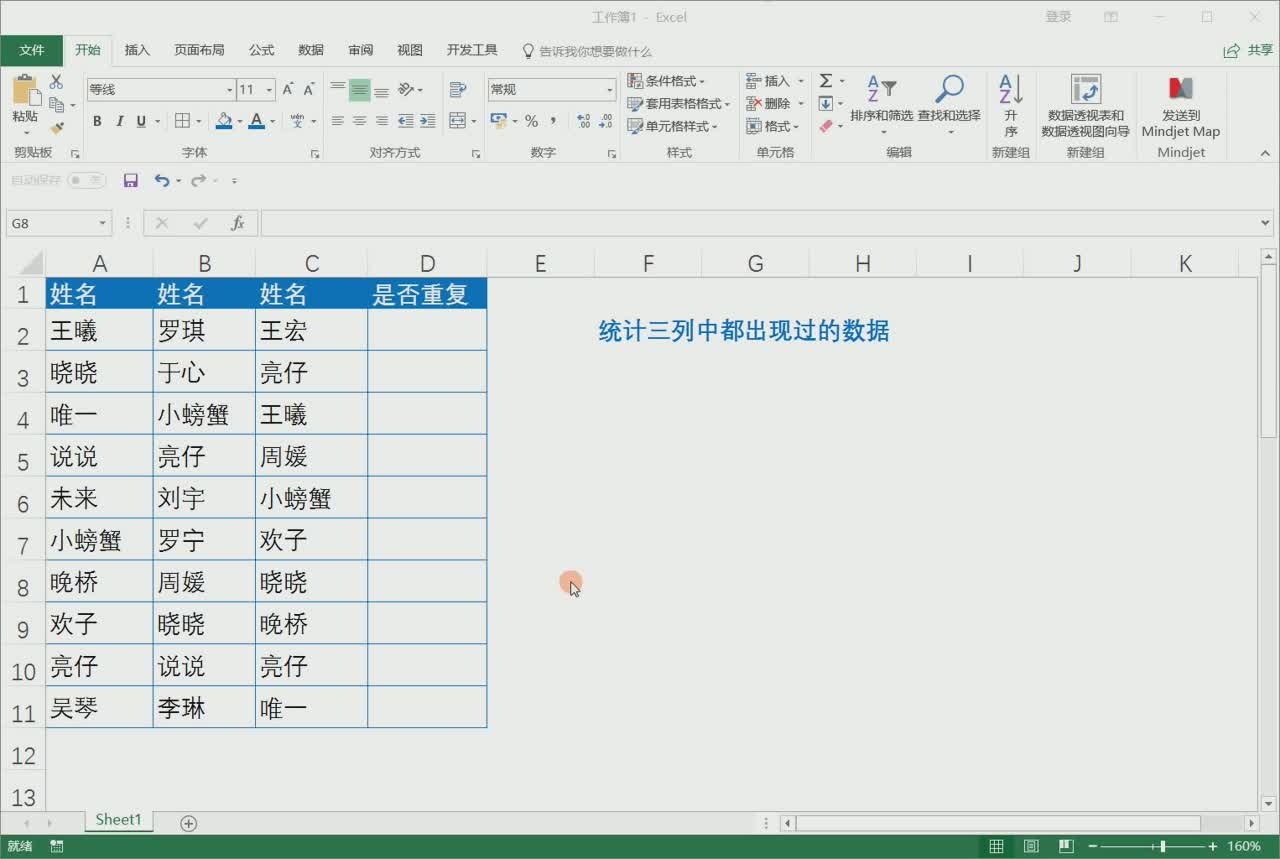
Task: Click the Cut scissors icon
Action: (x=56, y=82)
